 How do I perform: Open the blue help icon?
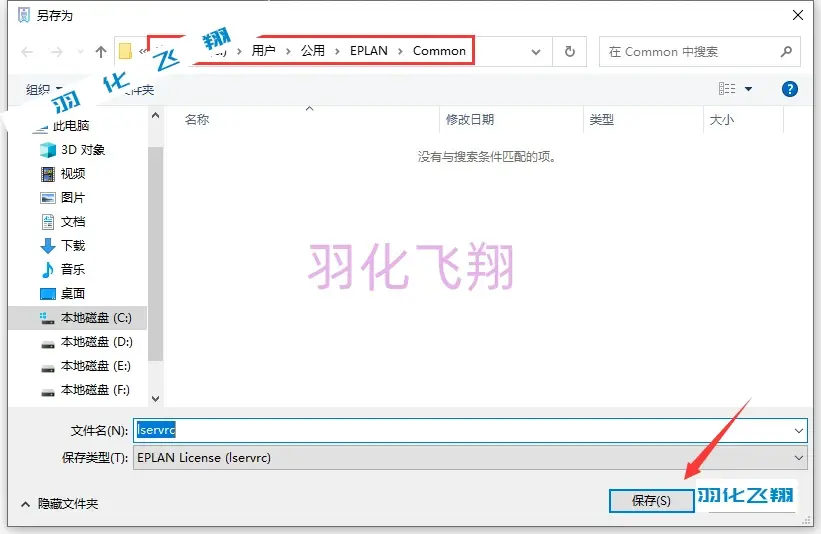coord(790,89)
